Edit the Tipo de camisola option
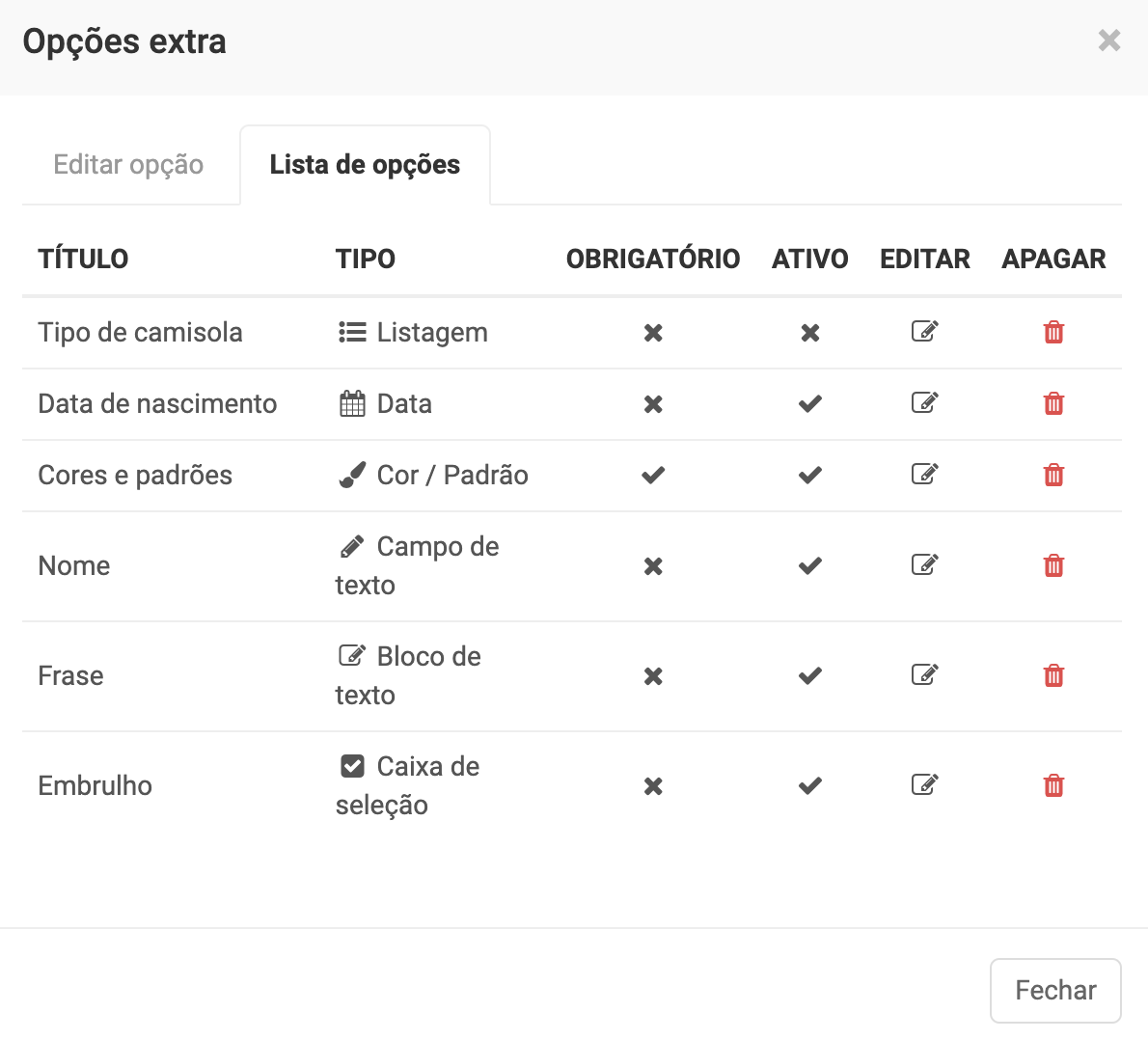 pyautogui.click(x=924, y=332)
